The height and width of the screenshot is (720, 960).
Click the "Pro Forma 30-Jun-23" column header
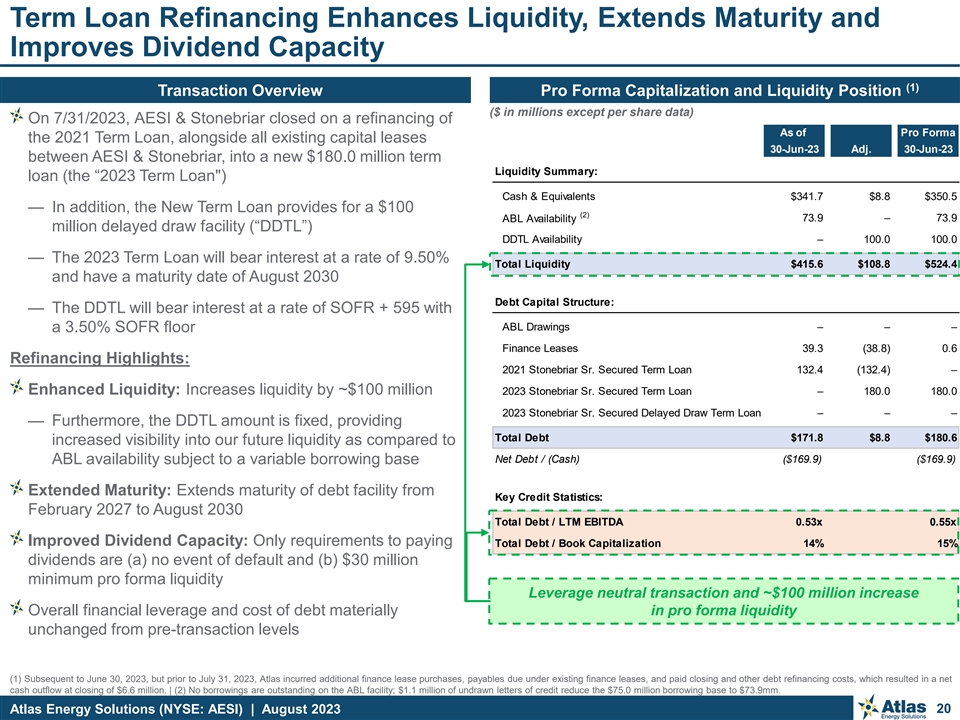click(x=926, y=140)
